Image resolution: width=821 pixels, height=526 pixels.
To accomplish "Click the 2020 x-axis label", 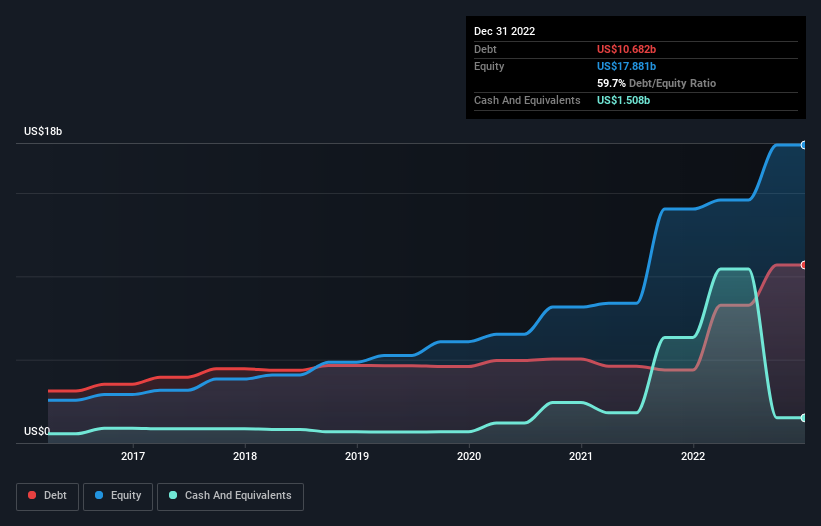I will 469,456.
